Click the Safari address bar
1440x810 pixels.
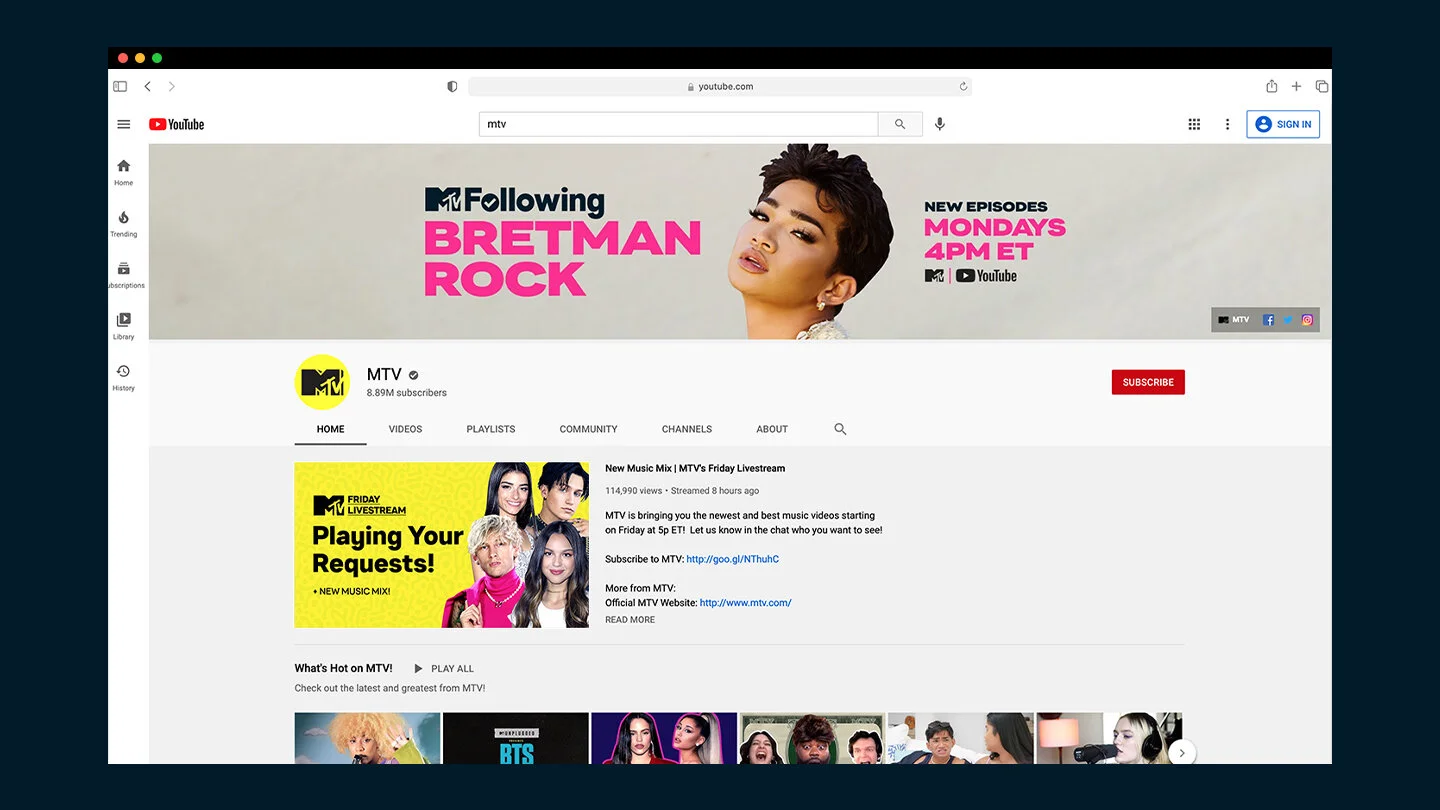(x=720, y=87)
